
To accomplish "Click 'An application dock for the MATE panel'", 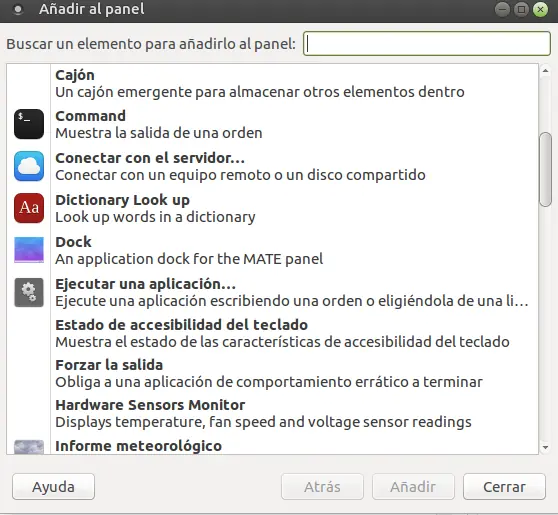I will coord(189,259).
